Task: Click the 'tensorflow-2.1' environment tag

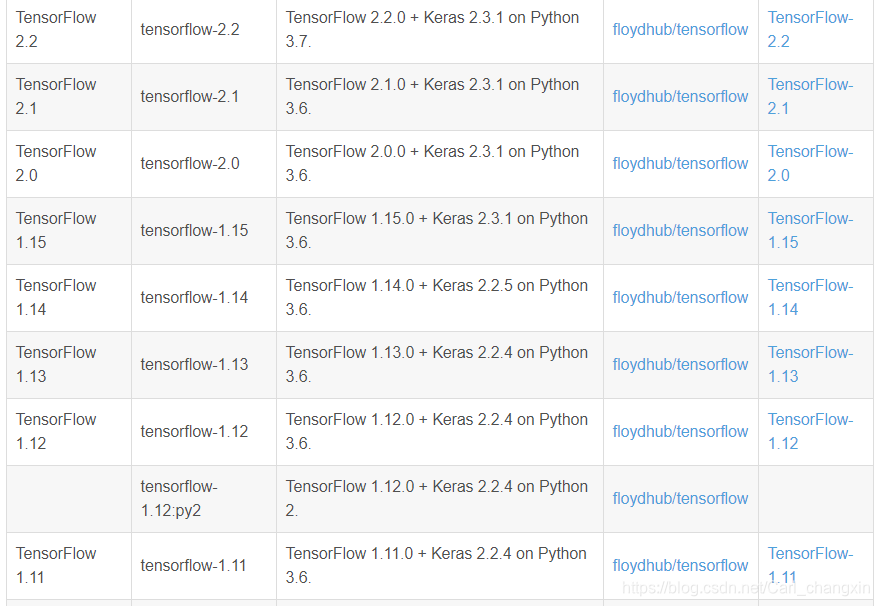Action: 189,96
